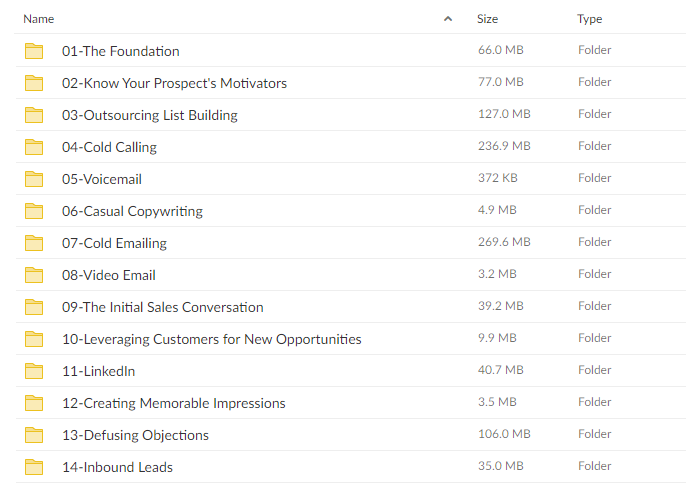Sort files by the Type column header

(589, 19)
